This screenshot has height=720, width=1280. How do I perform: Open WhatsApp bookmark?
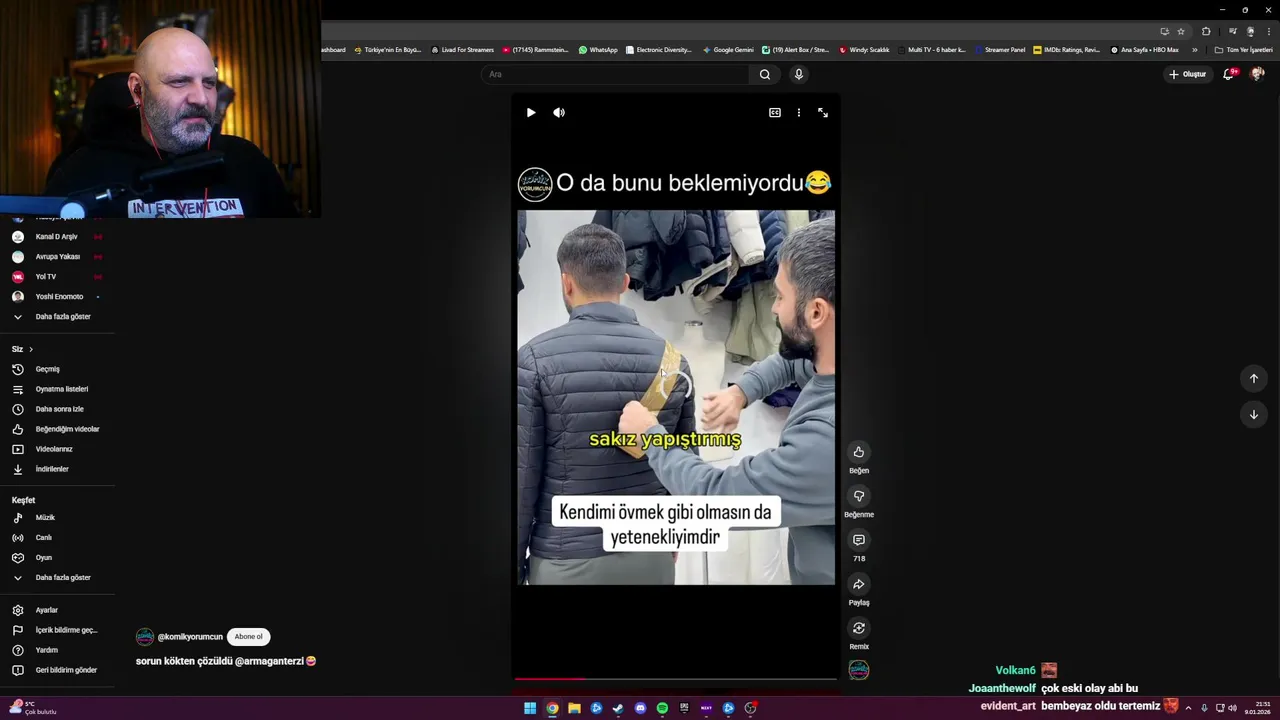(598, 50)
